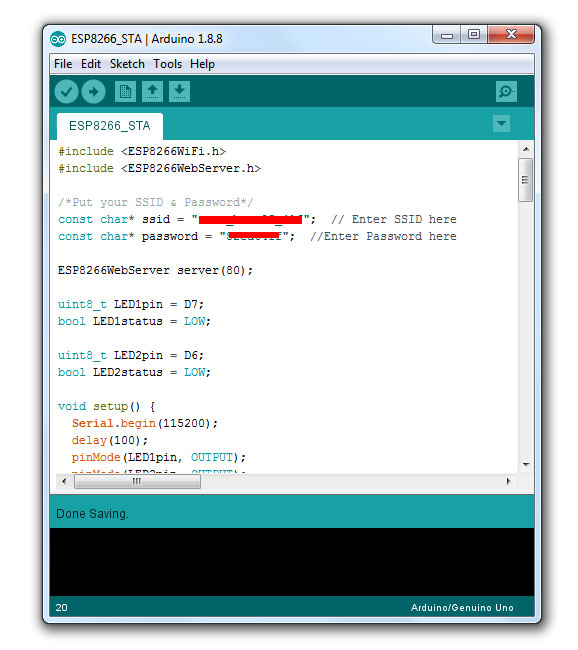Click the 'pinMode(LED1pin, OUTPUT);' line
The image size is (578, 650).
point(159,458)
